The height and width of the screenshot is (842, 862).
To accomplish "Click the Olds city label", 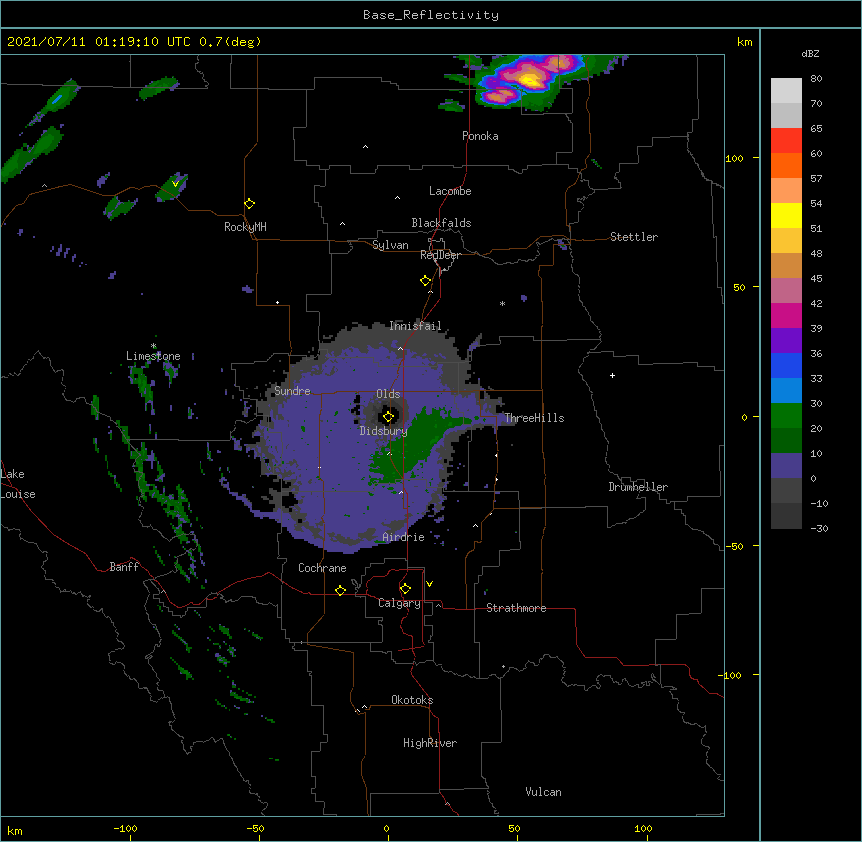I will 388,394.
